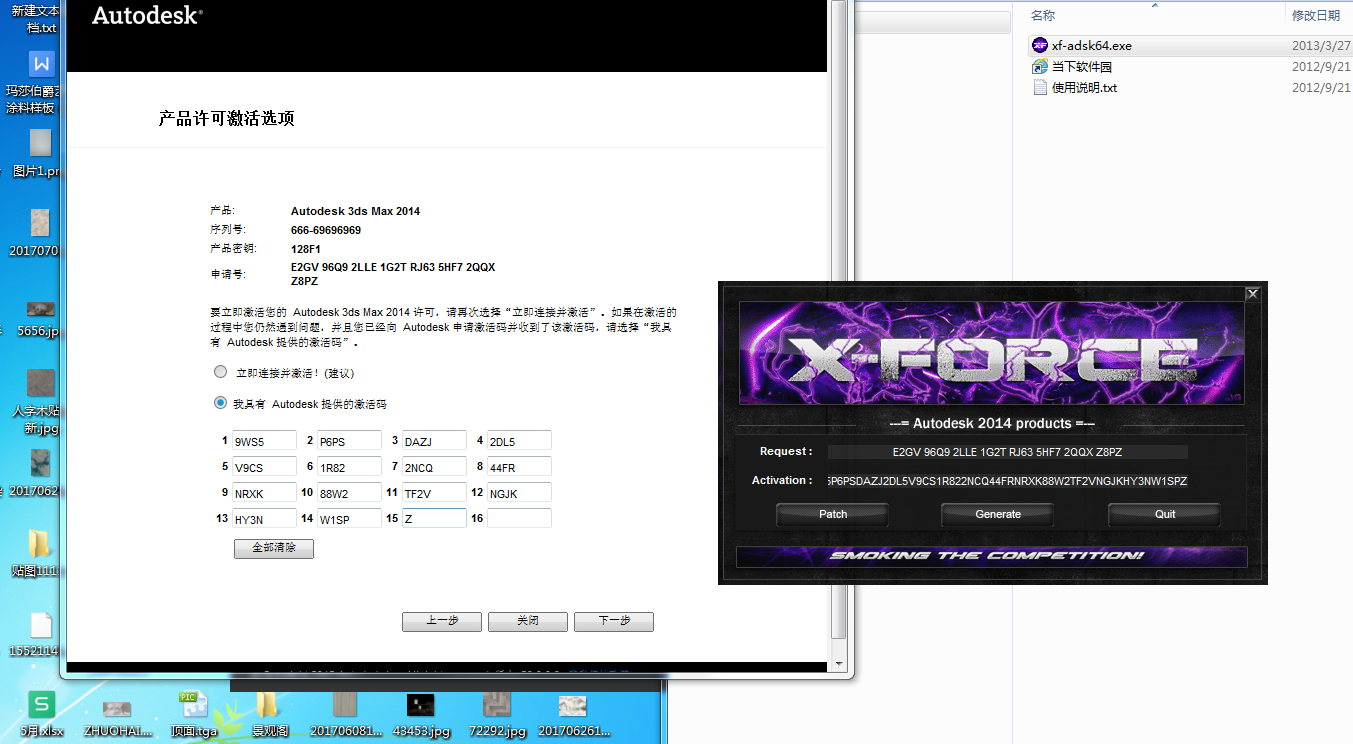The height and width of the screenshot is (744, 1353).
Task: Select the 贴图111 folder desktop icon
Action: pos(41,543)
